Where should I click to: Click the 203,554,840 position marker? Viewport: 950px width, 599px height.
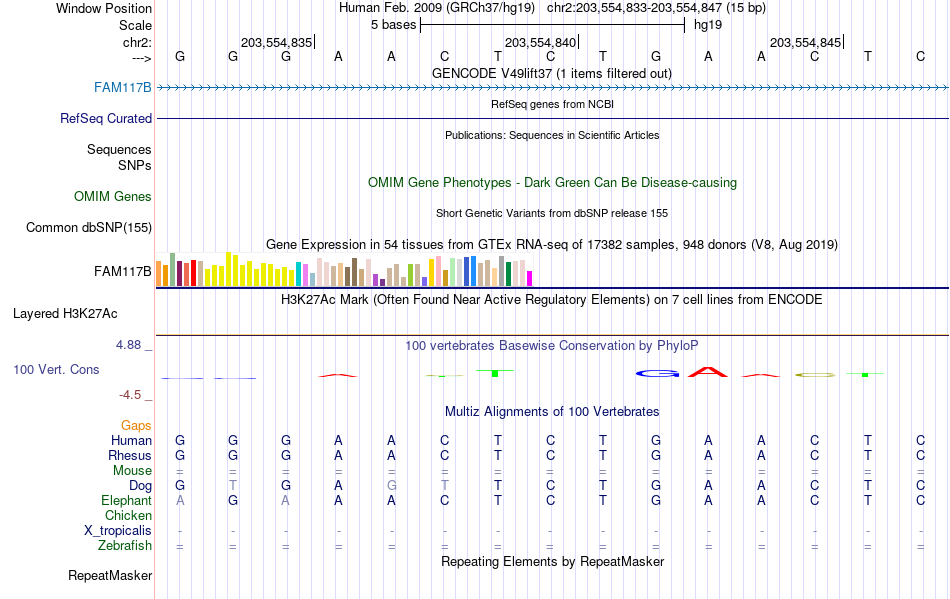coord(541,42)
